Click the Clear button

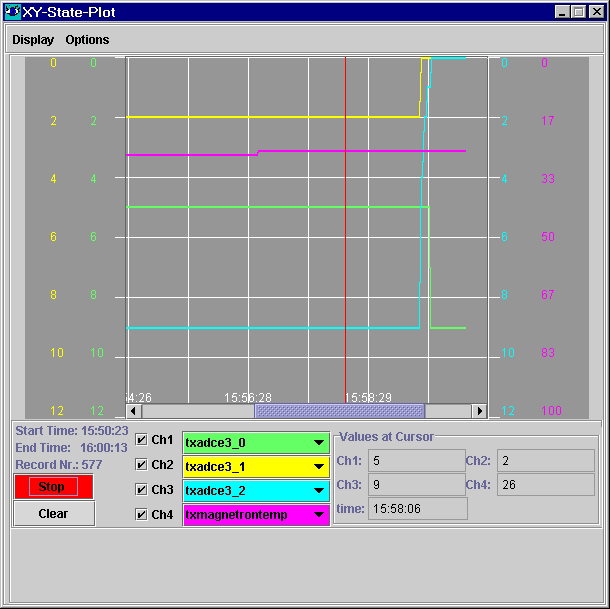click(54, 514)
